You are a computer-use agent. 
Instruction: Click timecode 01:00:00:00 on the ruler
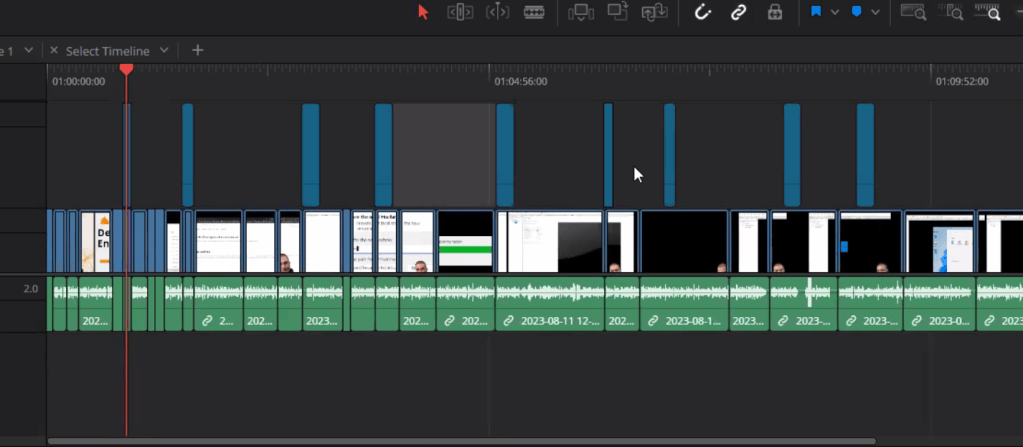(x=78, y=82)
